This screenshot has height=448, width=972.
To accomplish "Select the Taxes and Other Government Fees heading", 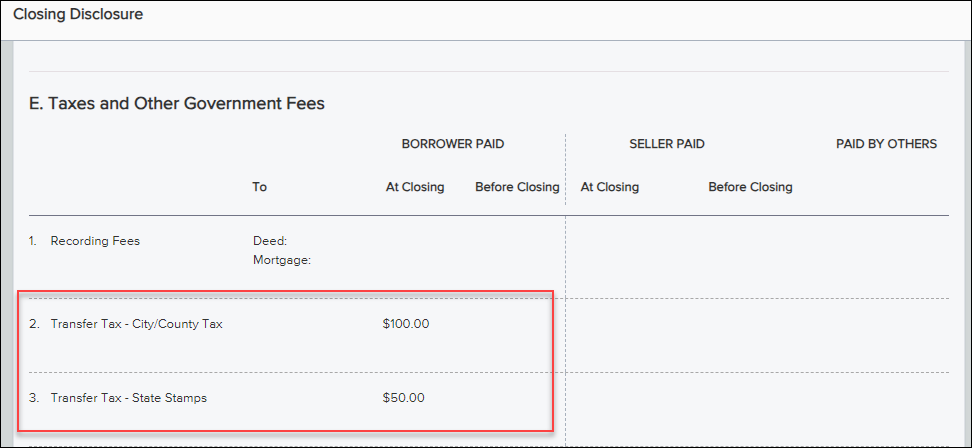I will [177, 103].
